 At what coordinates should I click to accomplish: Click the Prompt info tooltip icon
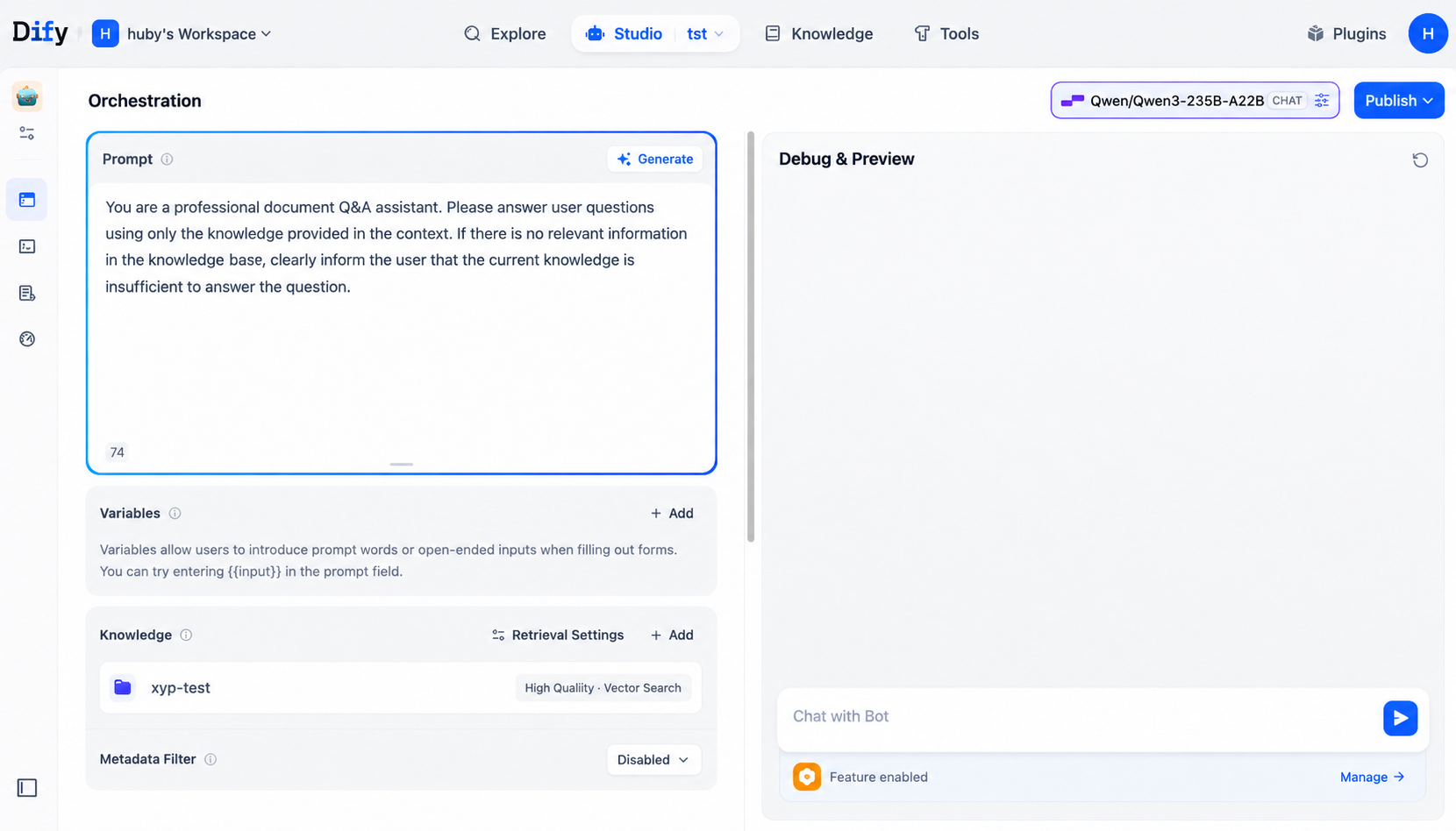click(x=167, y=160)
